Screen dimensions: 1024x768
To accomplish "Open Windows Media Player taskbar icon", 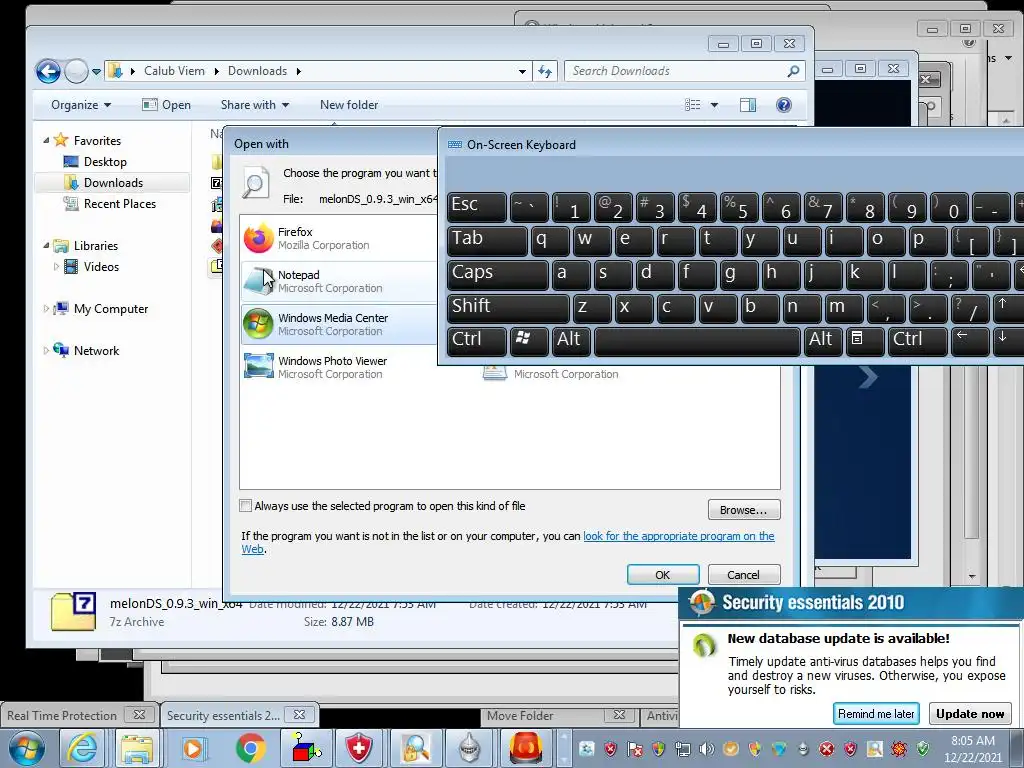I will tap(193, 748).
